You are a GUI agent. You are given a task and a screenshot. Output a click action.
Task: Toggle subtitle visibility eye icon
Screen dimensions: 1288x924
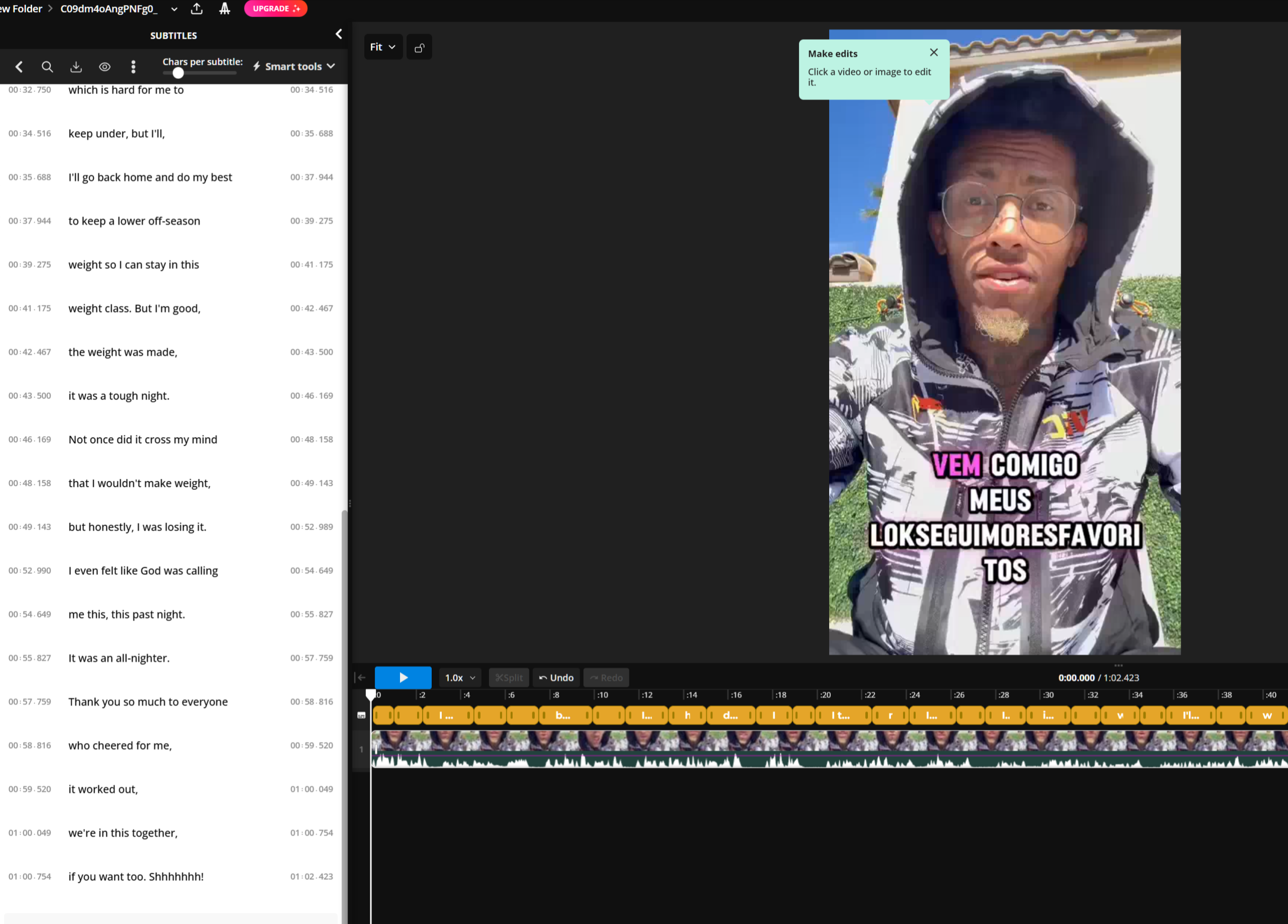[x=105, y=67]
